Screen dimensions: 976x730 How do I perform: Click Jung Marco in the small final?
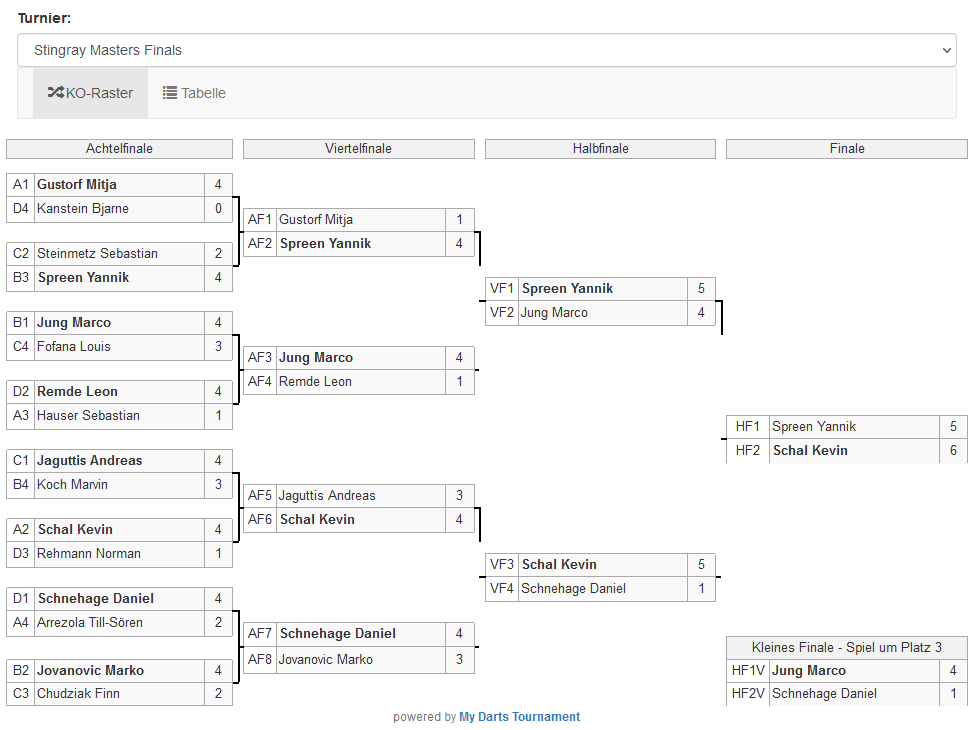pyautogui.click(x=809, y=670)
